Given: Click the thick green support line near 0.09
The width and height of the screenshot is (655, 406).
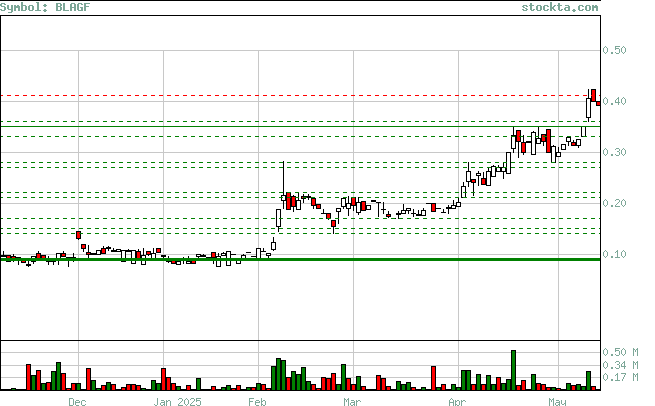Looking at the screenshot, I should coord(300,259).
